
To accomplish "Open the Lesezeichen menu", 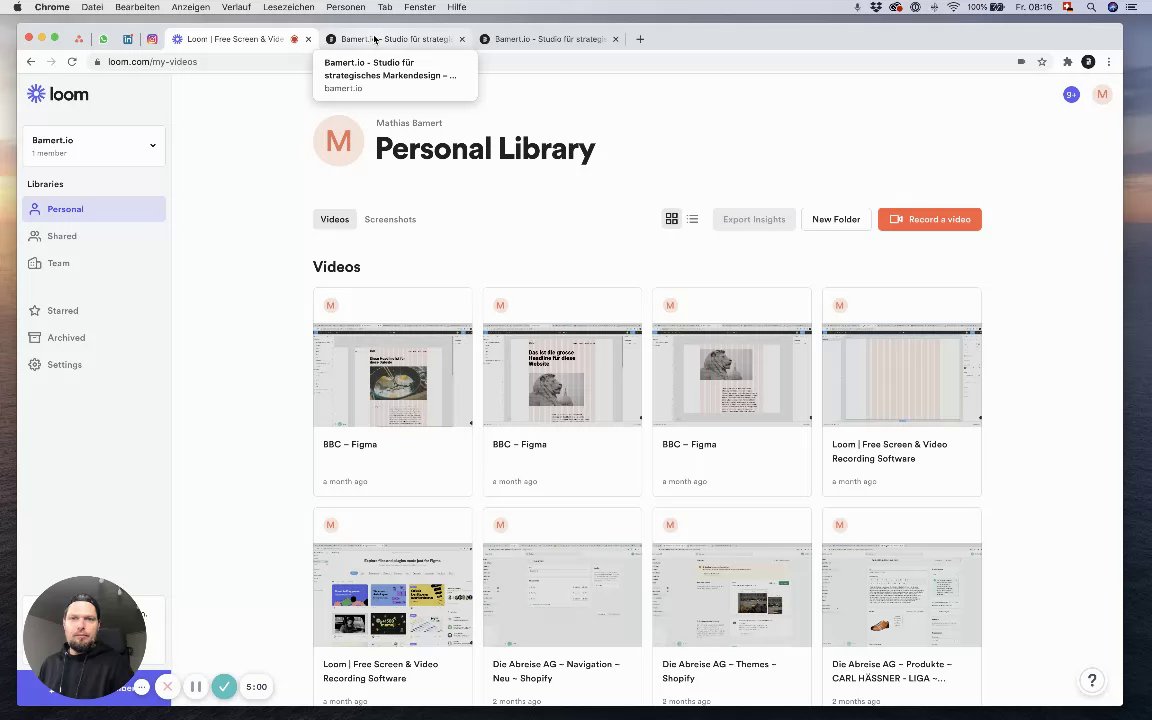I will 289,7.
